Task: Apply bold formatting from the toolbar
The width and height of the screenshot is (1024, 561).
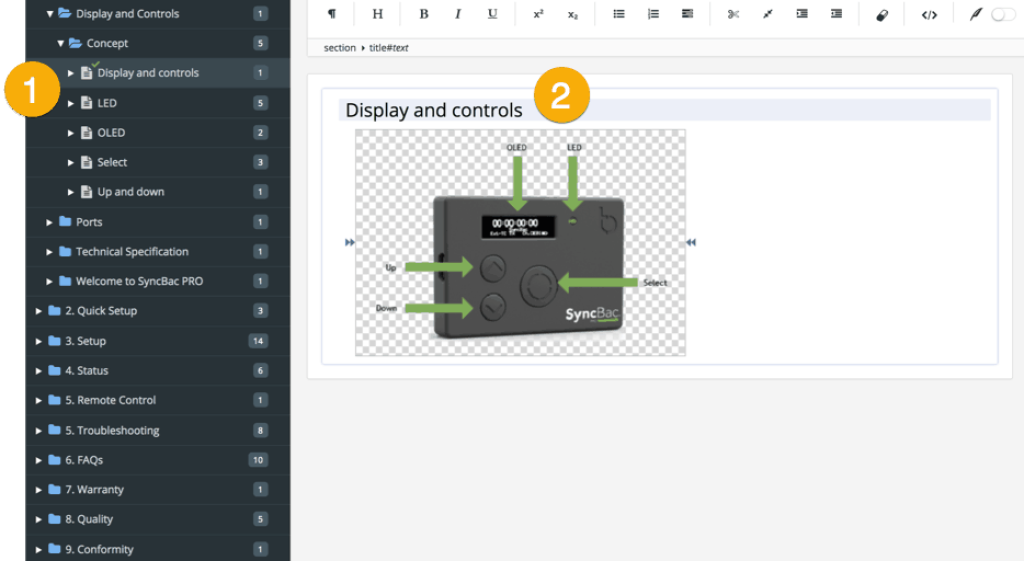Action: click(424, 15)
